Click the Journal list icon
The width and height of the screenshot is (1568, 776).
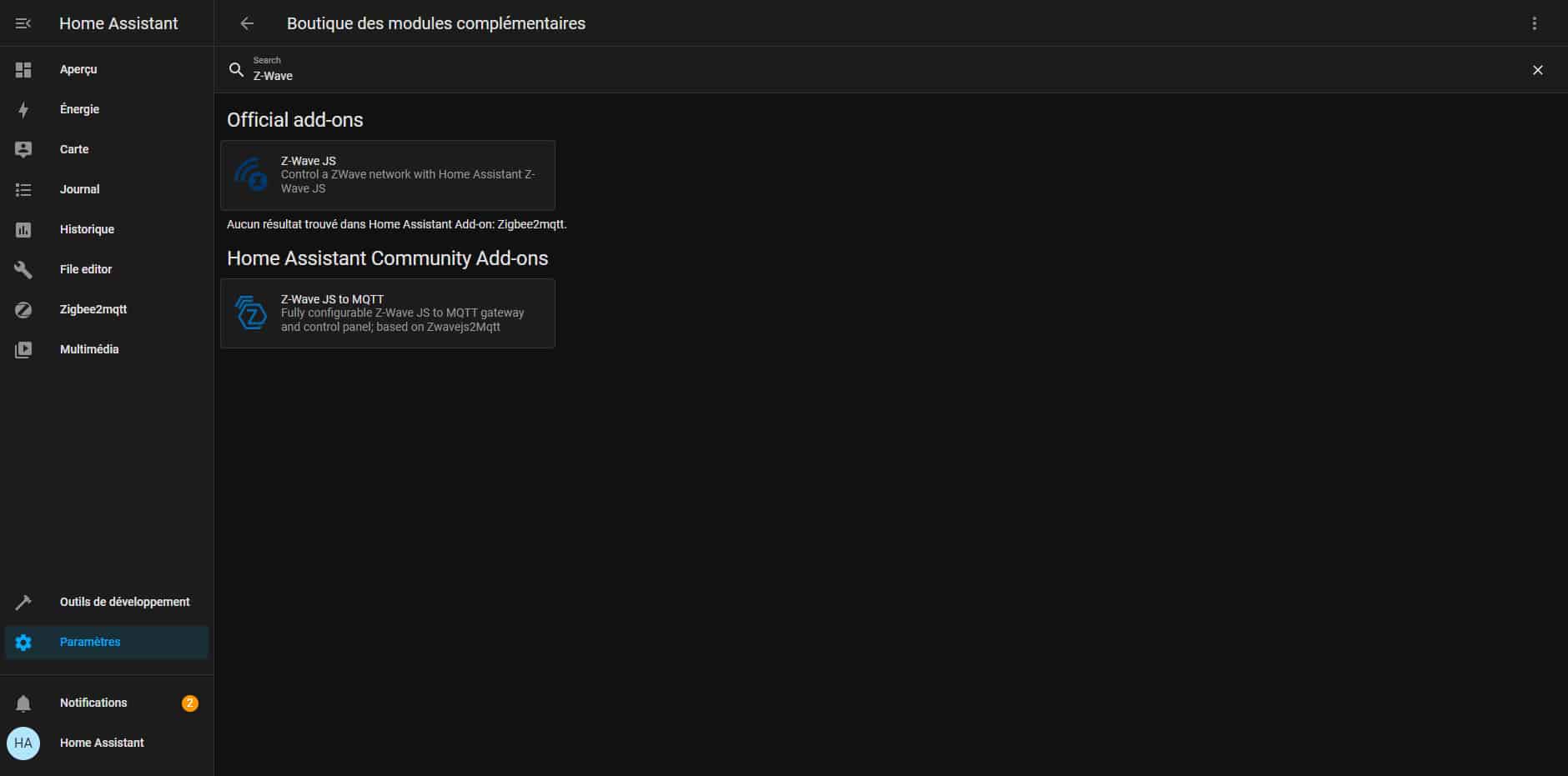tap(23, 190)
